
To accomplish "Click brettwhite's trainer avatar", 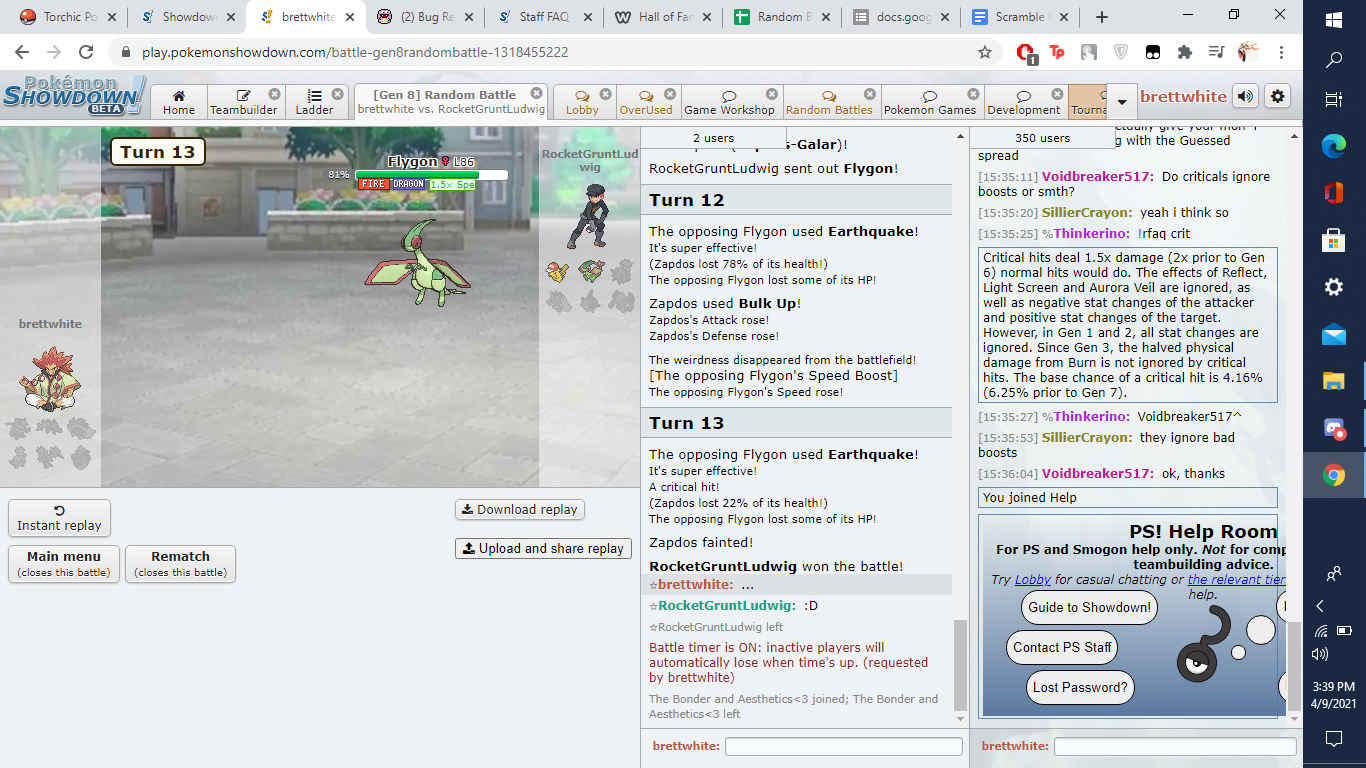I will point(50,378).
